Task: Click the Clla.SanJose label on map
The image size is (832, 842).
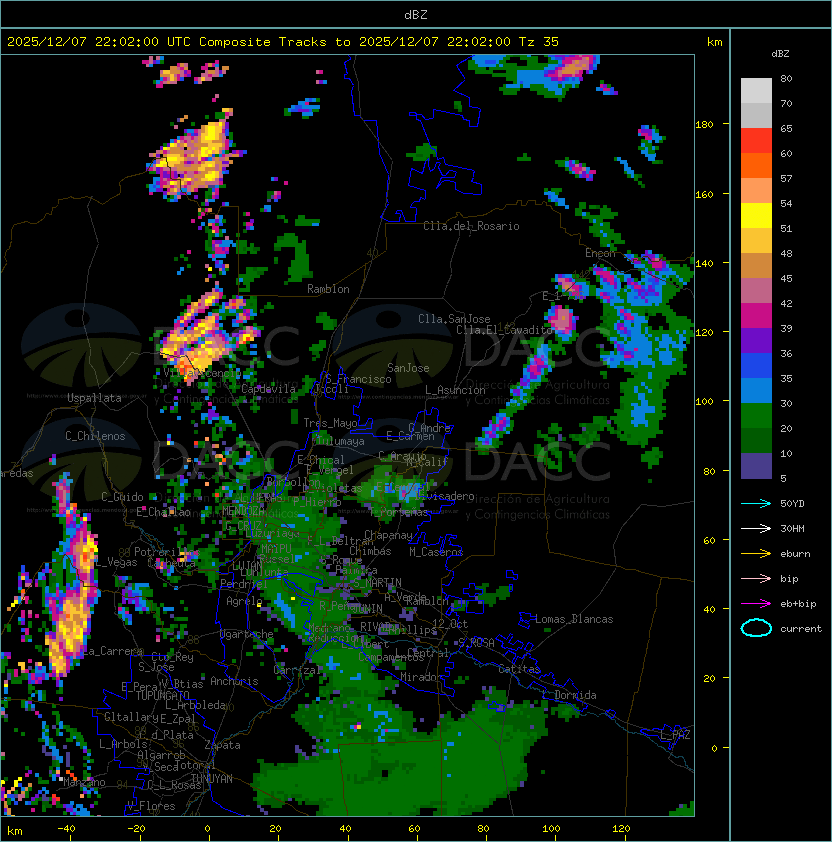Action: 454,319
